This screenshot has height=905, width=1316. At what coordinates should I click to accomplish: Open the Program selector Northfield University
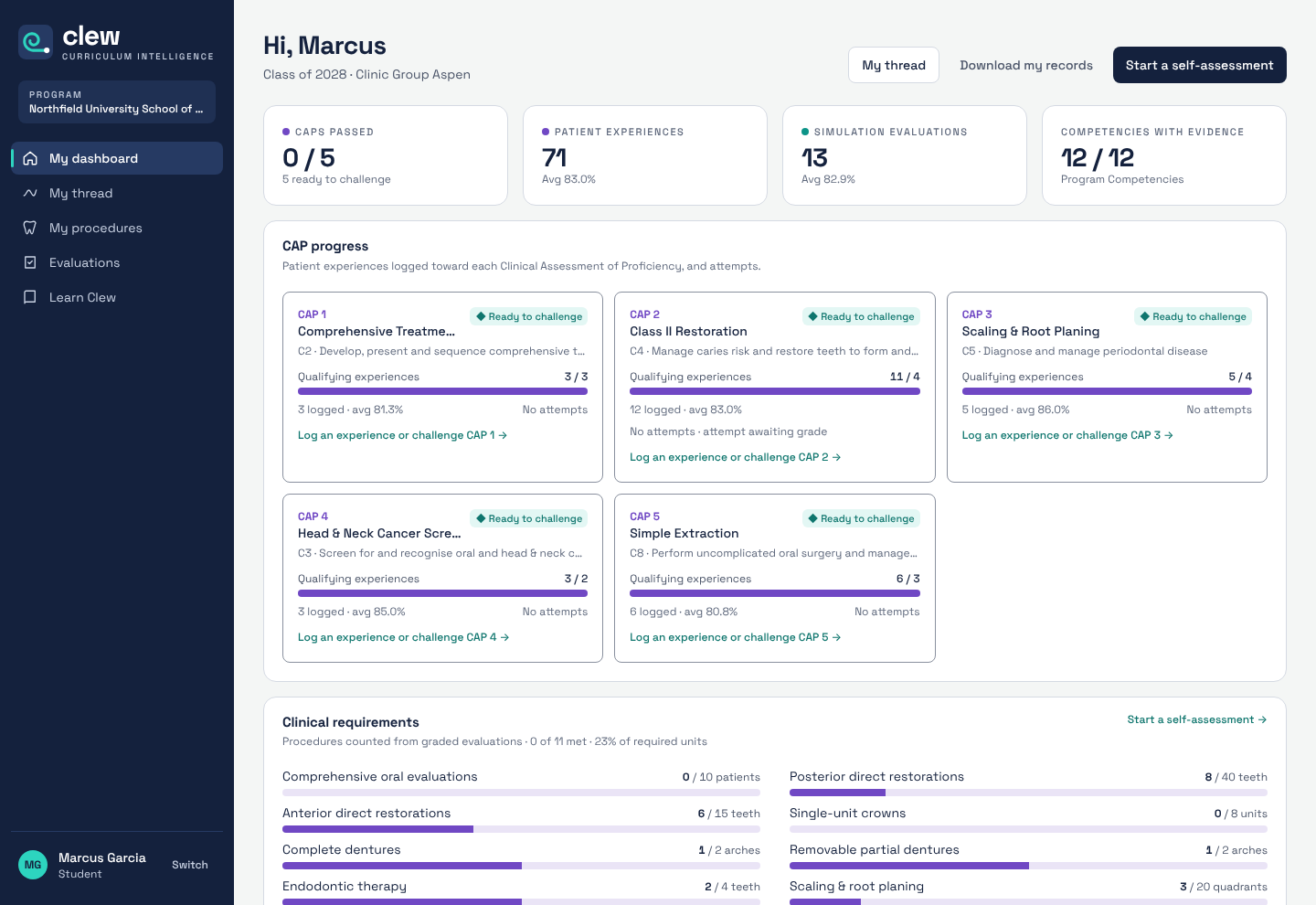pyautogui.click(x=117, y=101)
